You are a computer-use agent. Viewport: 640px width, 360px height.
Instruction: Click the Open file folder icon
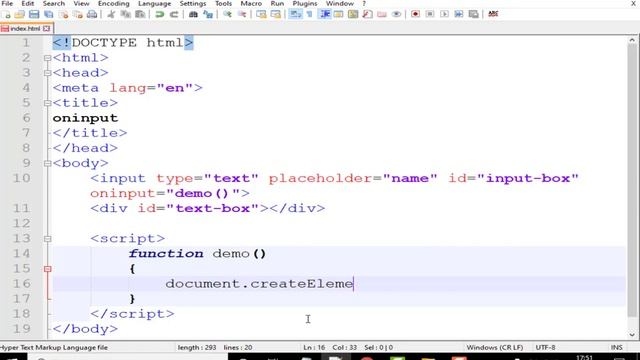click(x=20, y=14)
